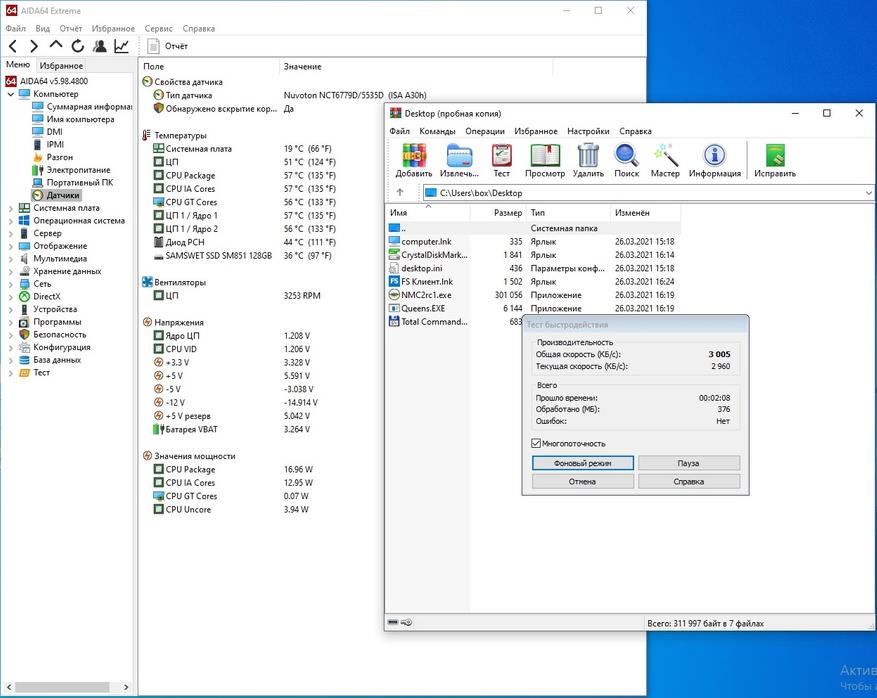
Task: Open WinRAR Команды menu
Action: [x=437, y=131]
